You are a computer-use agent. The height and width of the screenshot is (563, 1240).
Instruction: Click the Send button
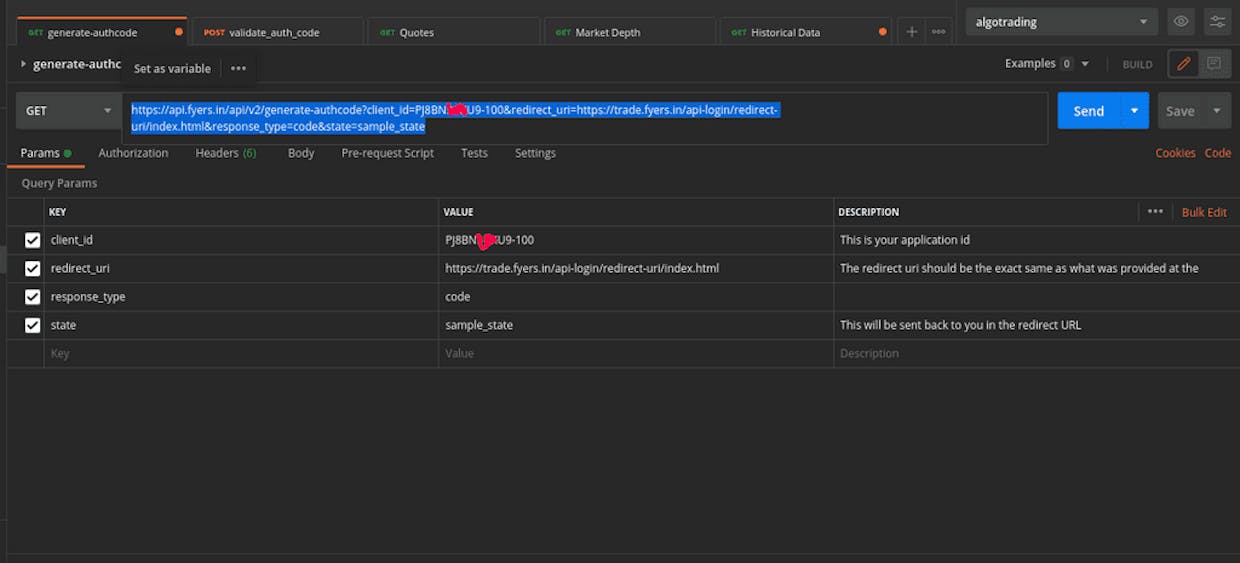(x=1088, y=111)
